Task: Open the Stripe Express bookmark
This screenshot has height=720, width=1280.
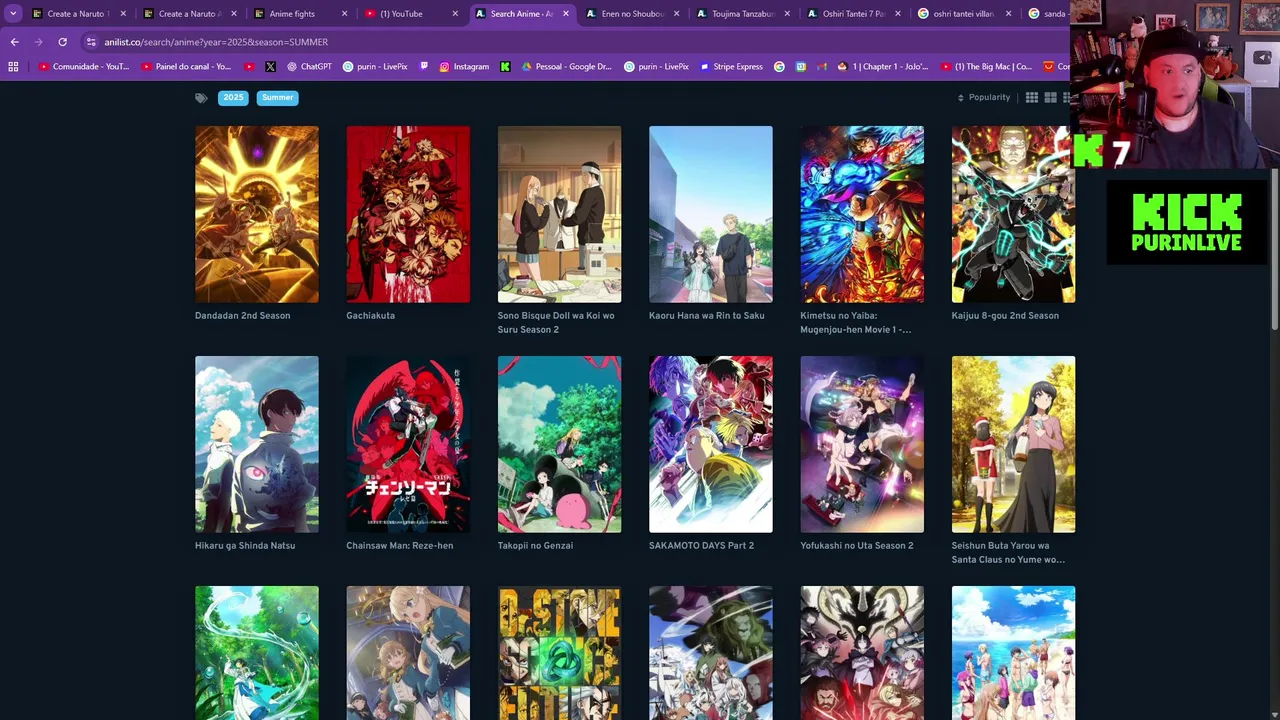Action: pos(731,67)
